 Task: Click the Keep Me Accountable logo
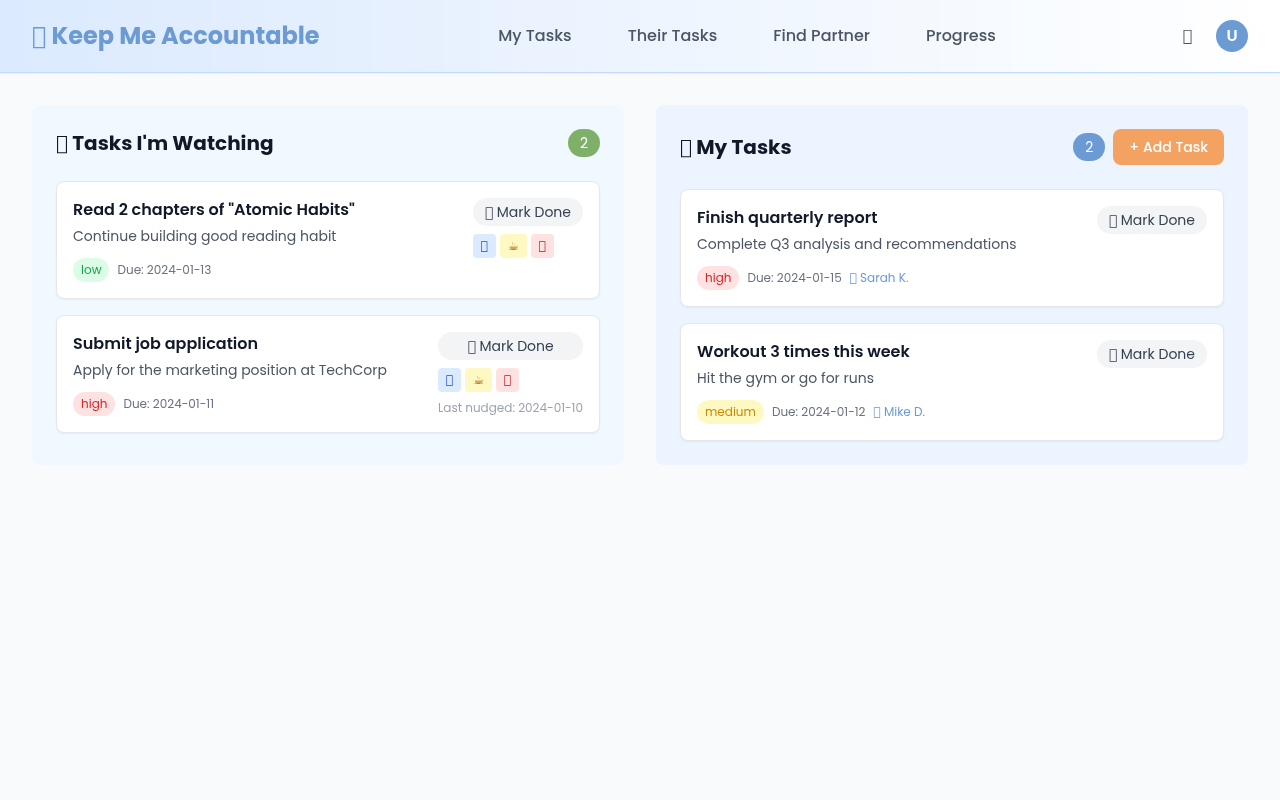175,36
